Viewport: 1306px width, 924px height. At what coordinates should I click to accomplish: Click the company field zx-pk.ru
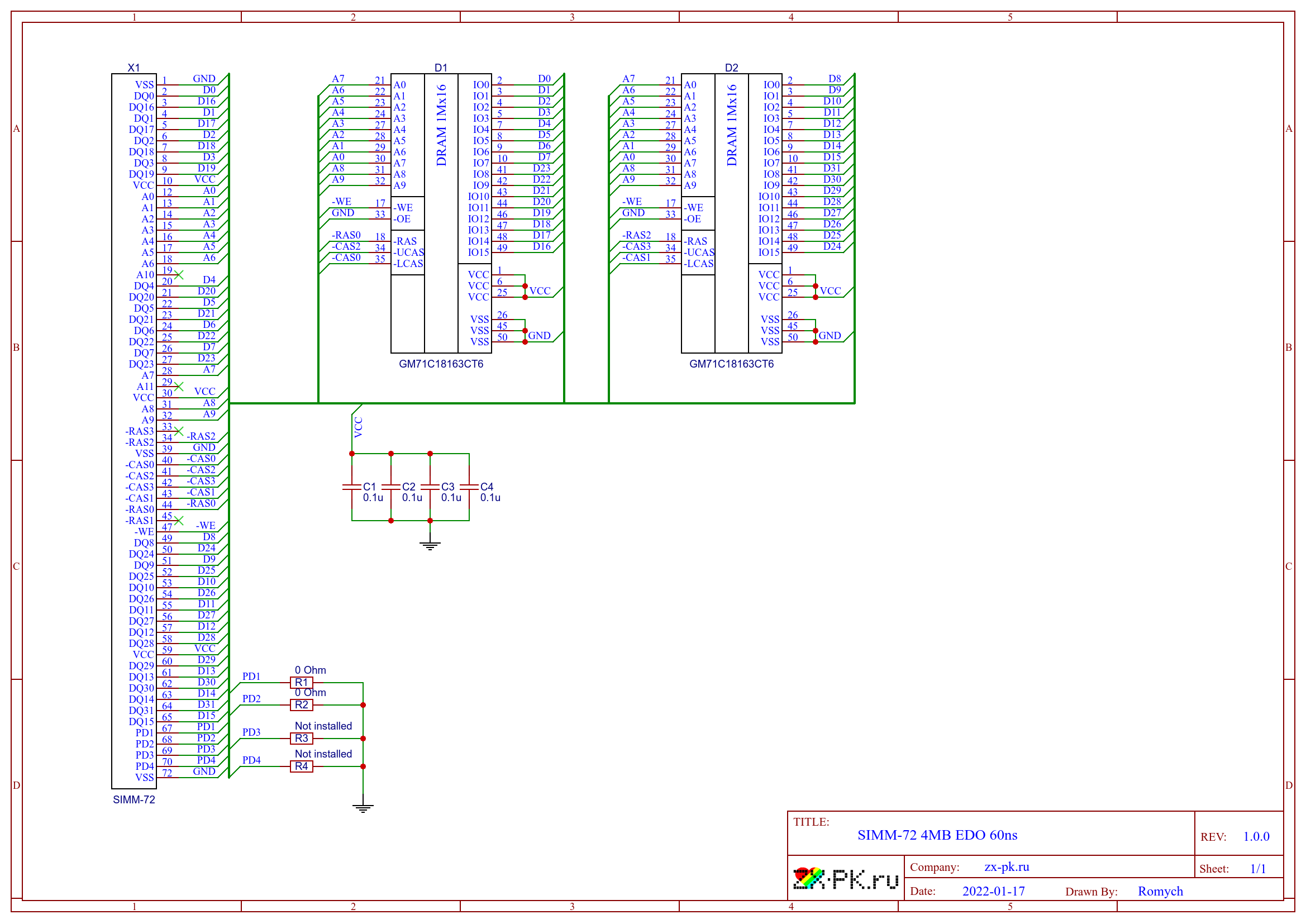click(x=1006, y=867)
